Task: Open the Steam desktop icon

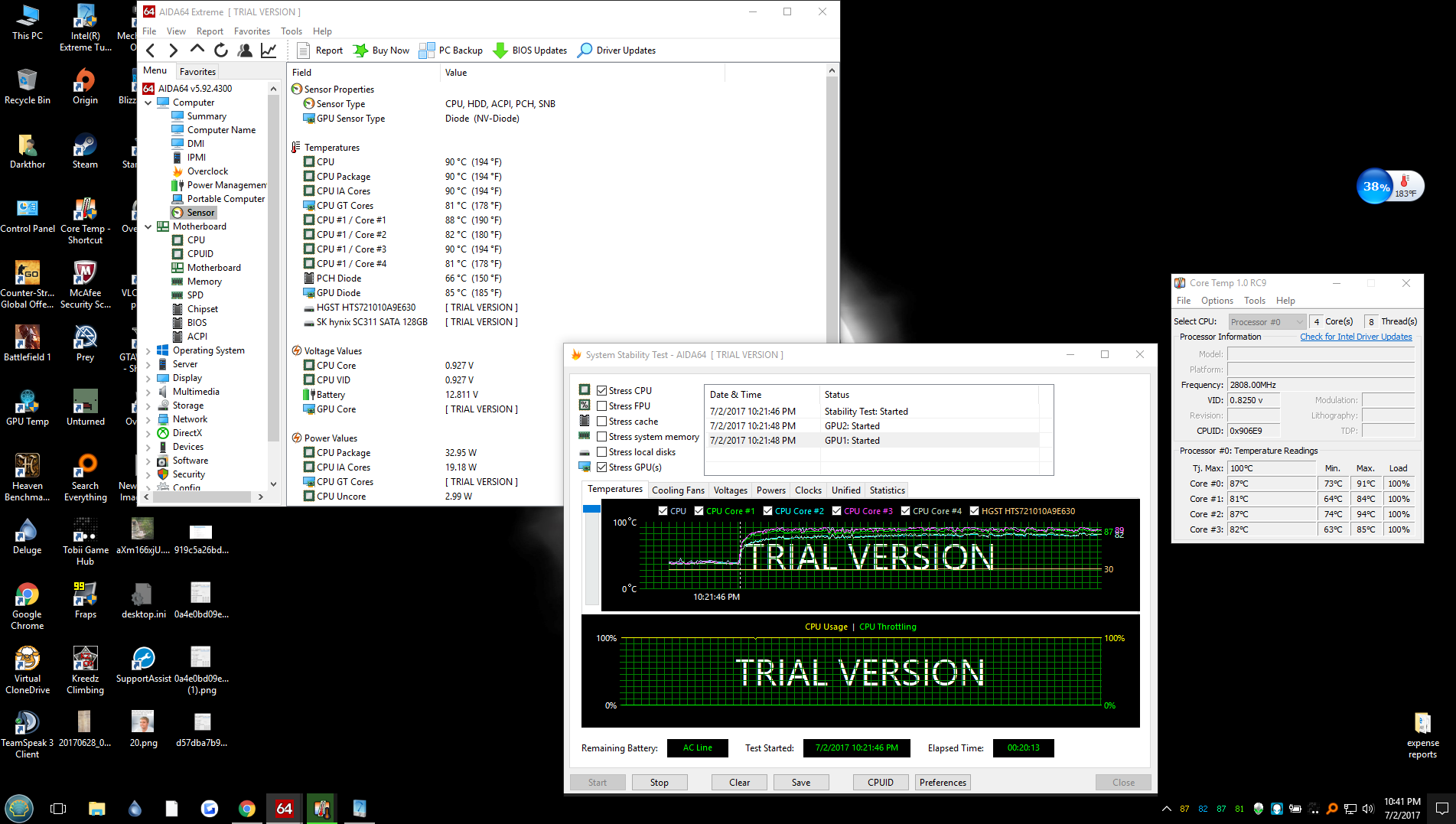Action: [85, 151]
